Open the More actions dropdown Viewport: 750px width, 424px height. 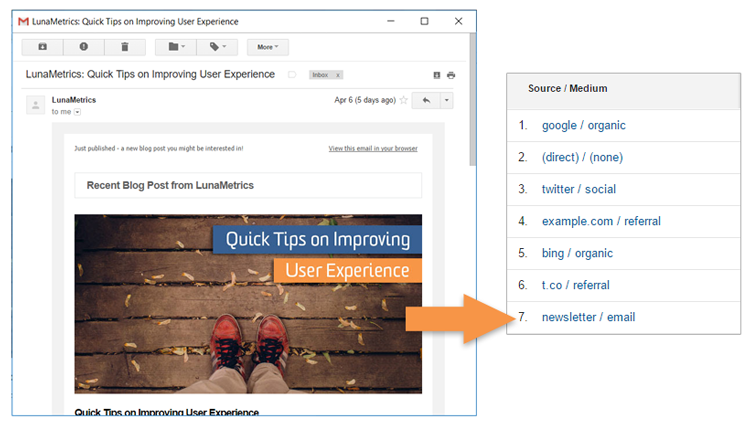pyautogui.click(x=268, y=47)
